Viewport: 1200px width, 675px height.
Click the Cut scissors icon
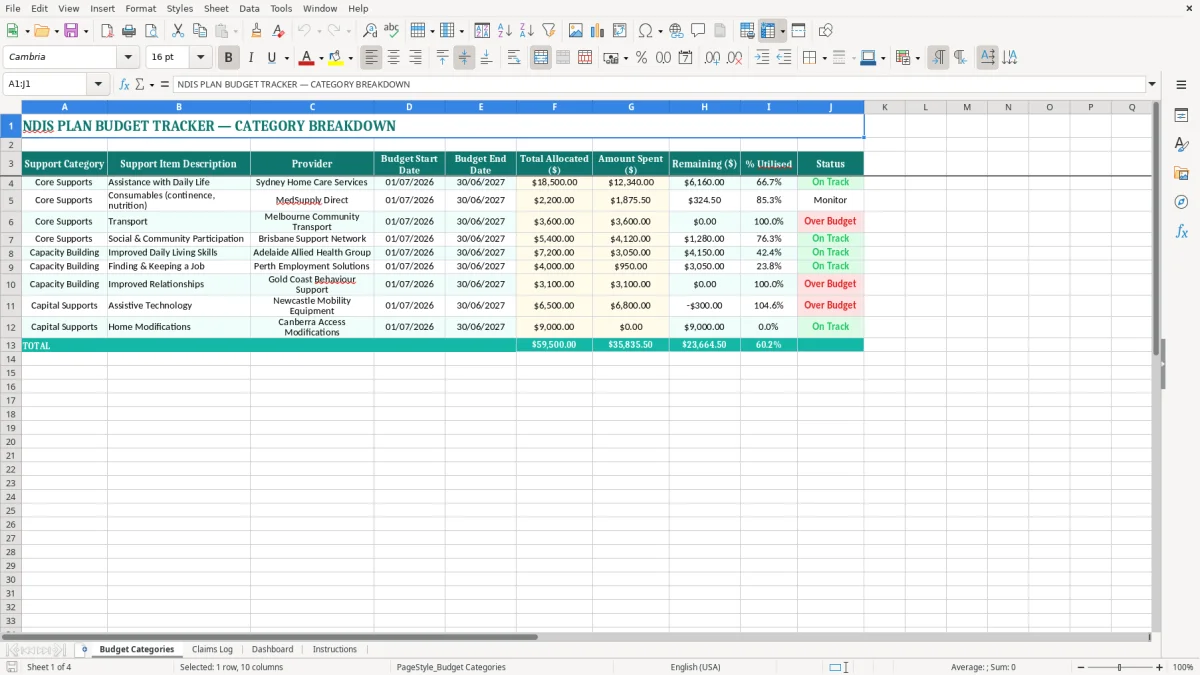178,31
